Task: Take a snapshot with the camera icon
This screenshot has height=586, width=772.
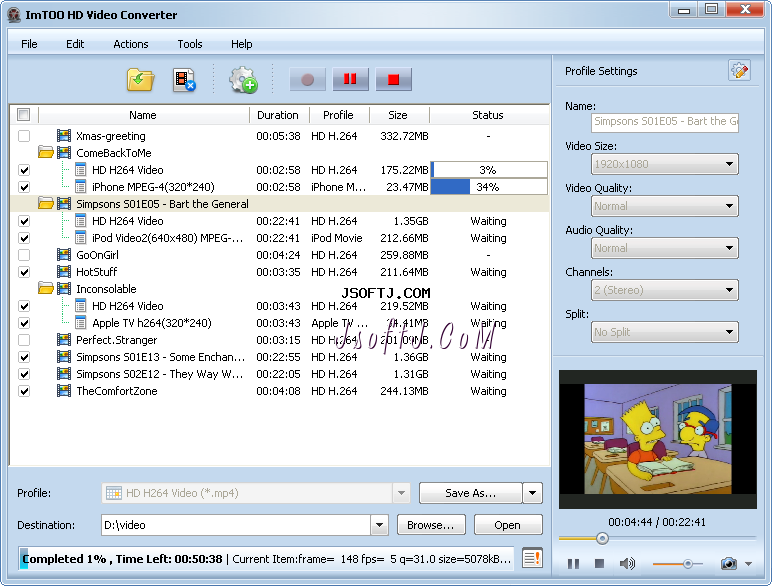Action: [x=729, y=563]
